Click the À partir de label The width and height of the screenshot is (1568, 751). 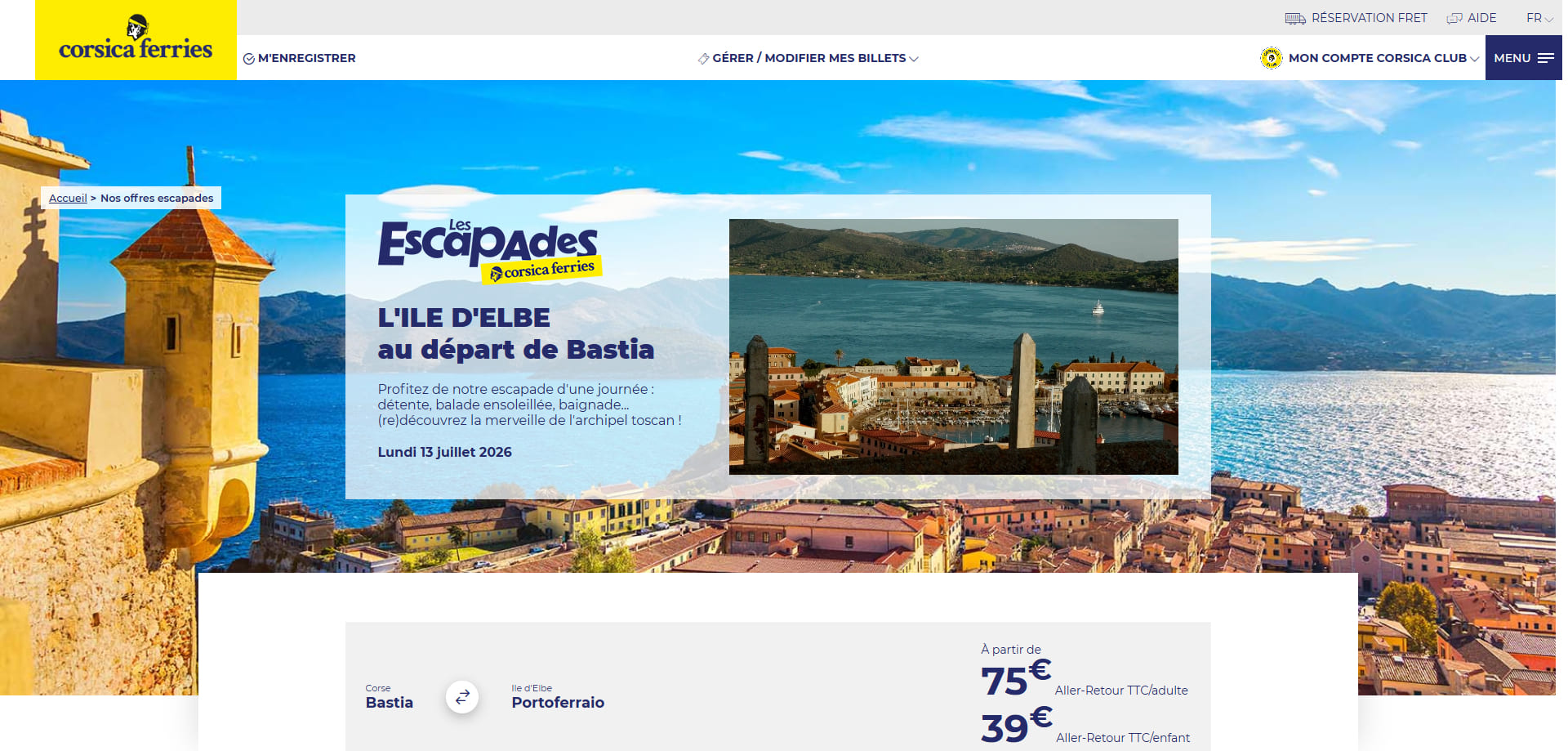1011,649
